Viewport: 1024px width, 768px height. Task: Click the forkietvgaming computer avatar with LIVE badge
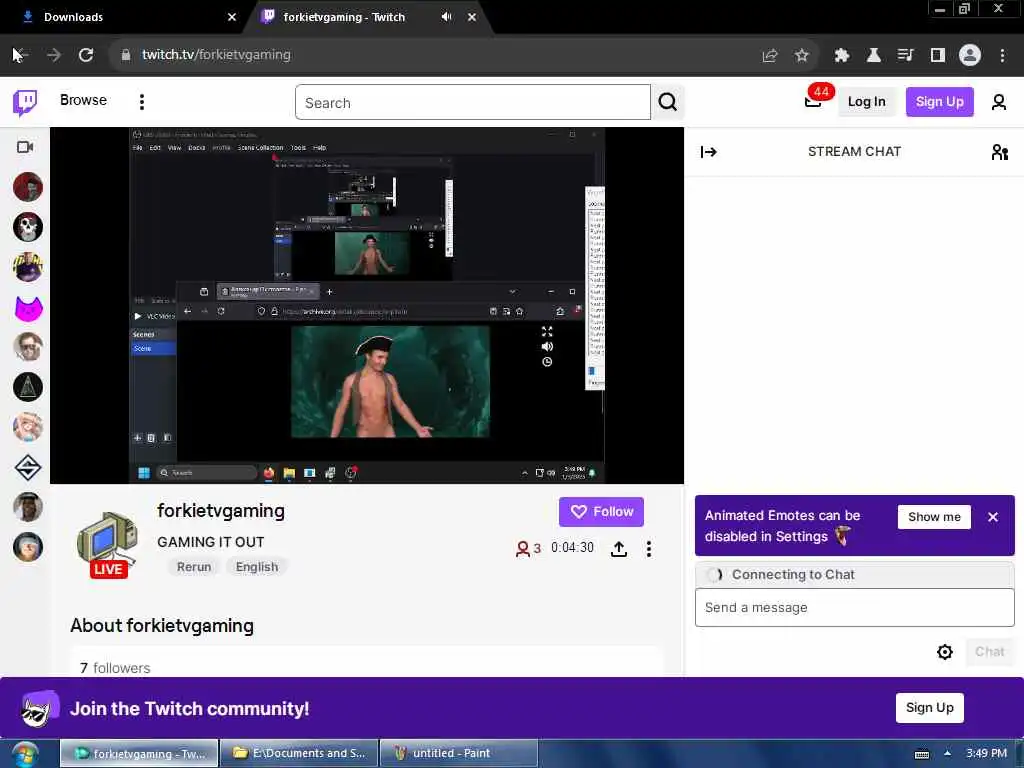[106, 545]
